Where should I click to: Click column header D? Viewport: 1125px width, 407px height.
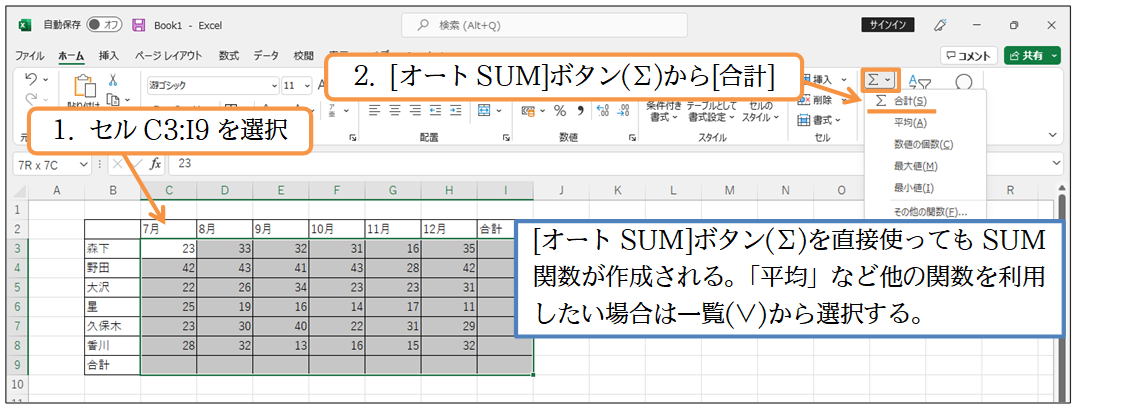point(225,191)
